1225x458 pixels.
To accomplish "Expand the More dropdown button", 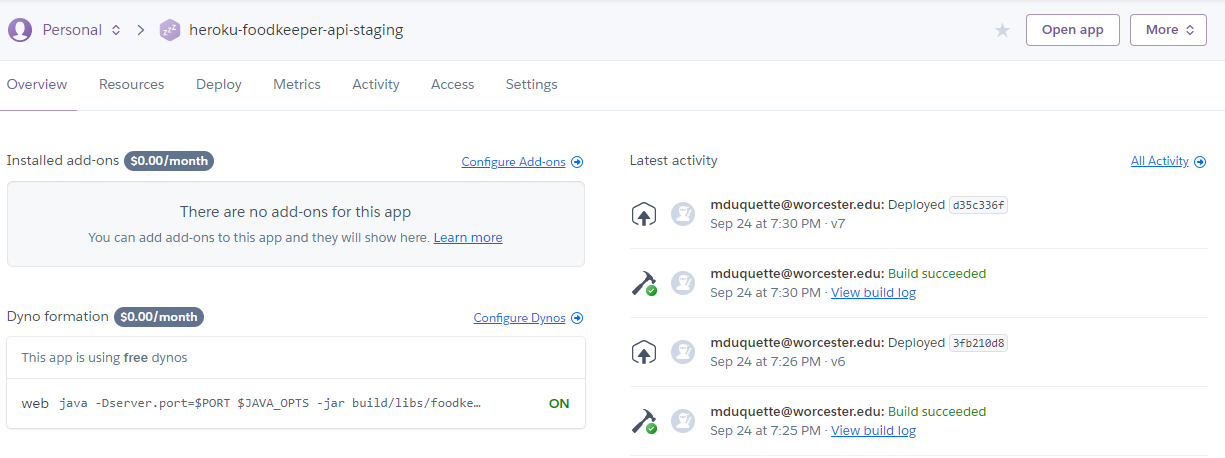I will [1168, 30].
